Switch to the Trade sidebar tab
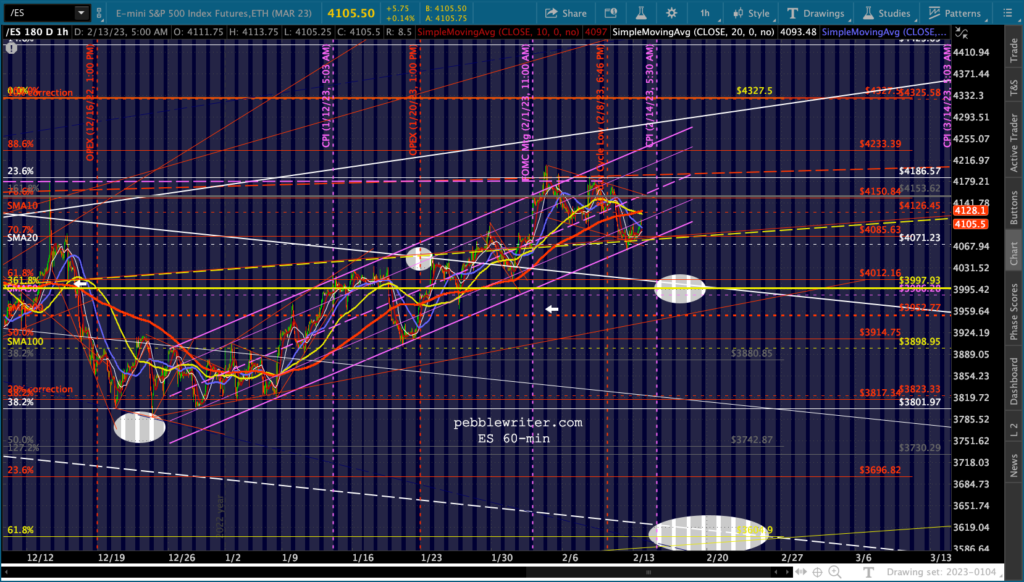Image resolution: width=1024 pixels, height=582 pixels. click(1014, 50)
